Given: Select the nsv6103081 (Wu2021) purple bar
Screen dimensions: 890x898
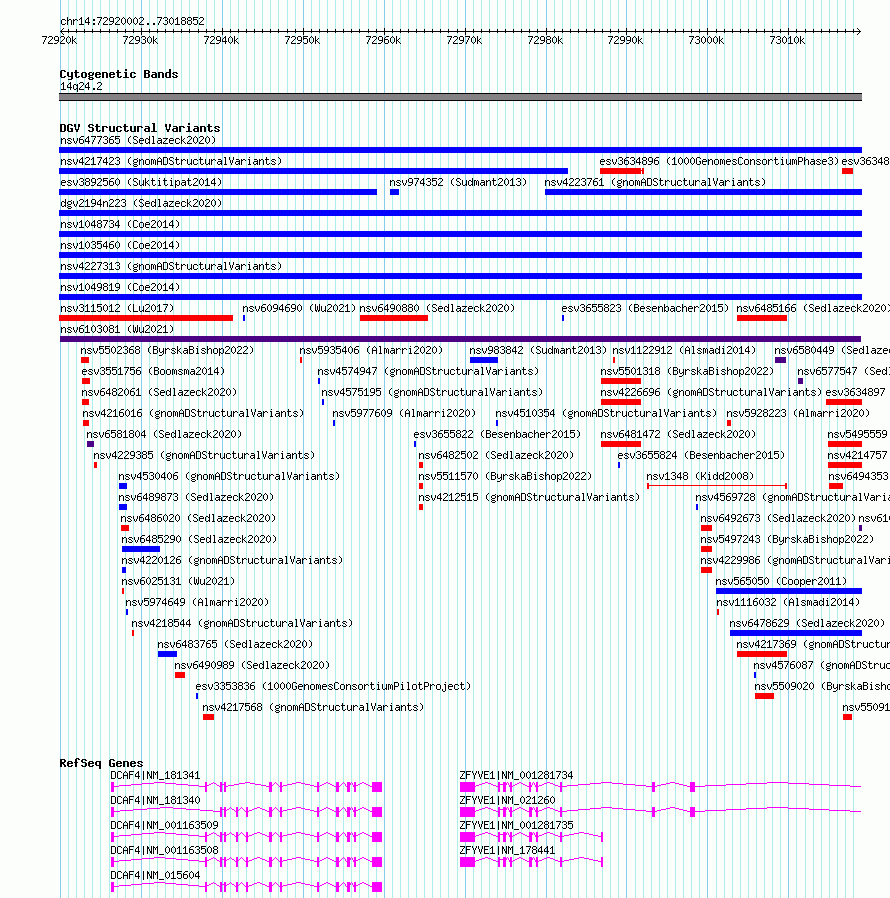Looking at the screenshot, I should (x=460, y=340).
